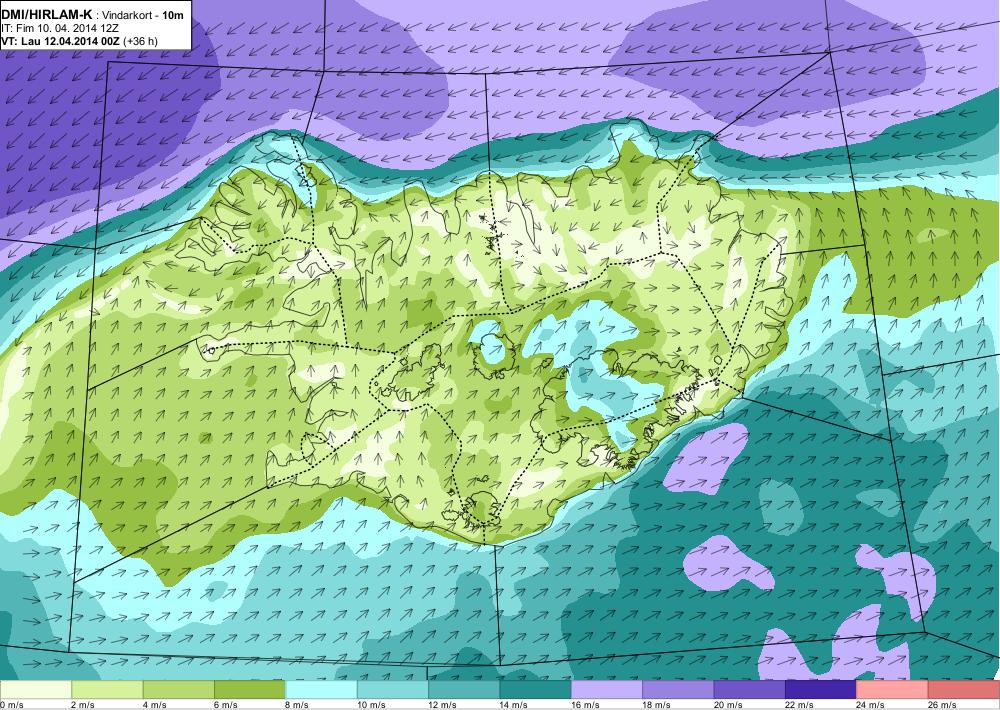1000x710 pixels.
Task: Click the legend swatch for 20–22 m/s
Action: (750, 690)
